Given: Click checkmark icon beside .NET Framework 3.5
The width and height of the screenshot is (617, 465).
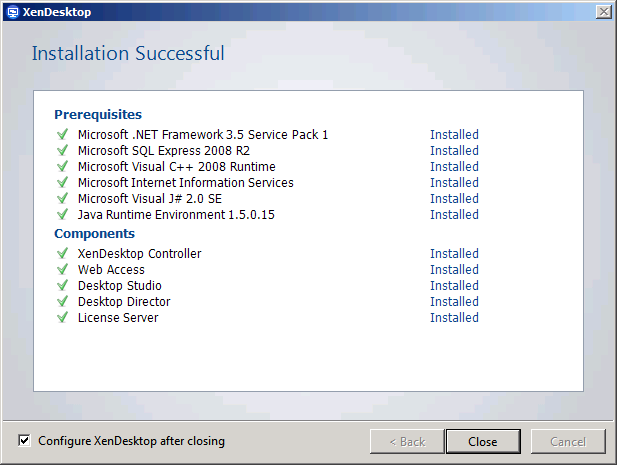Looking at the screenshot, I should [x=63, y=134].
